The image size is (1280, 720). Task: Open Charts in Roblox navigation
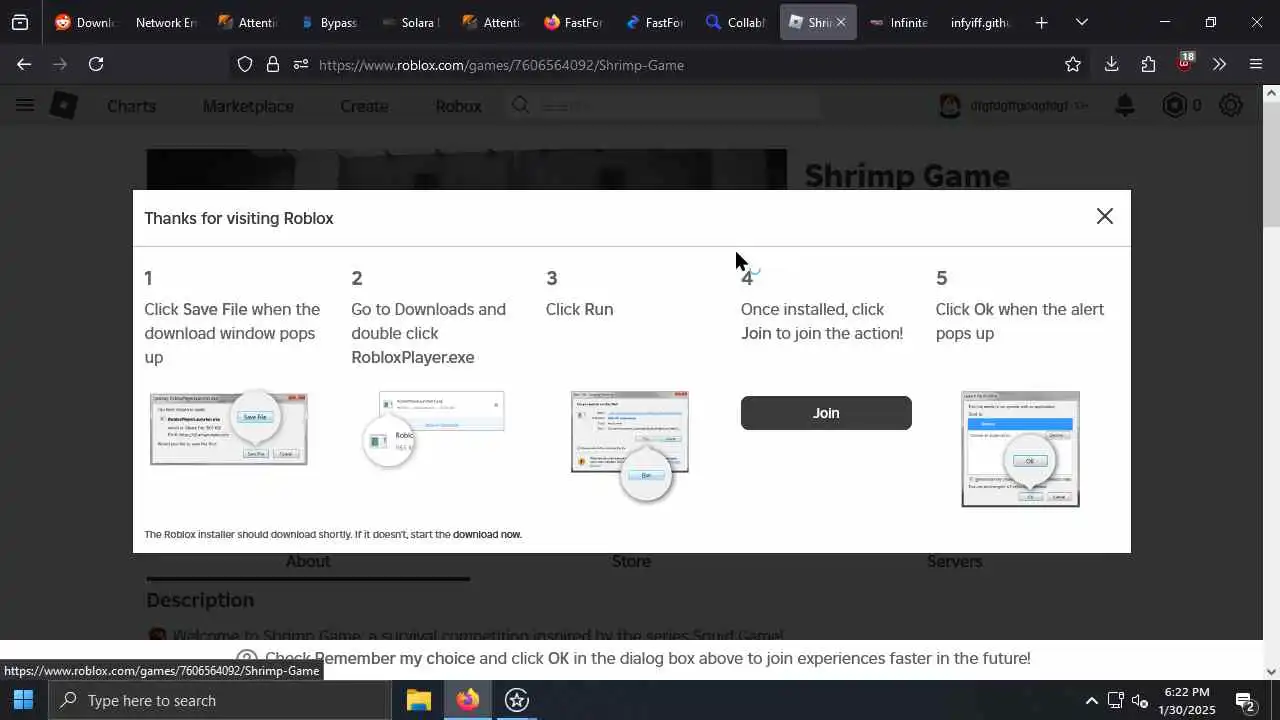click(131, 106)
